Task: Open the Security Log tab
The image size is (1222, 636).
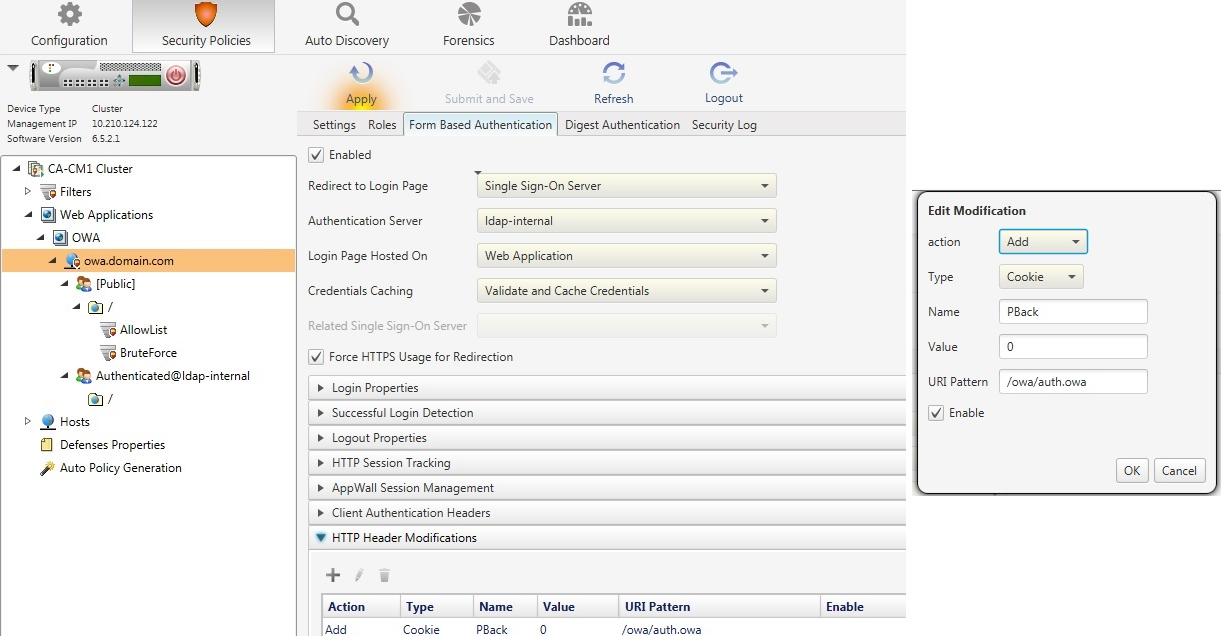Action: [723, 124]
